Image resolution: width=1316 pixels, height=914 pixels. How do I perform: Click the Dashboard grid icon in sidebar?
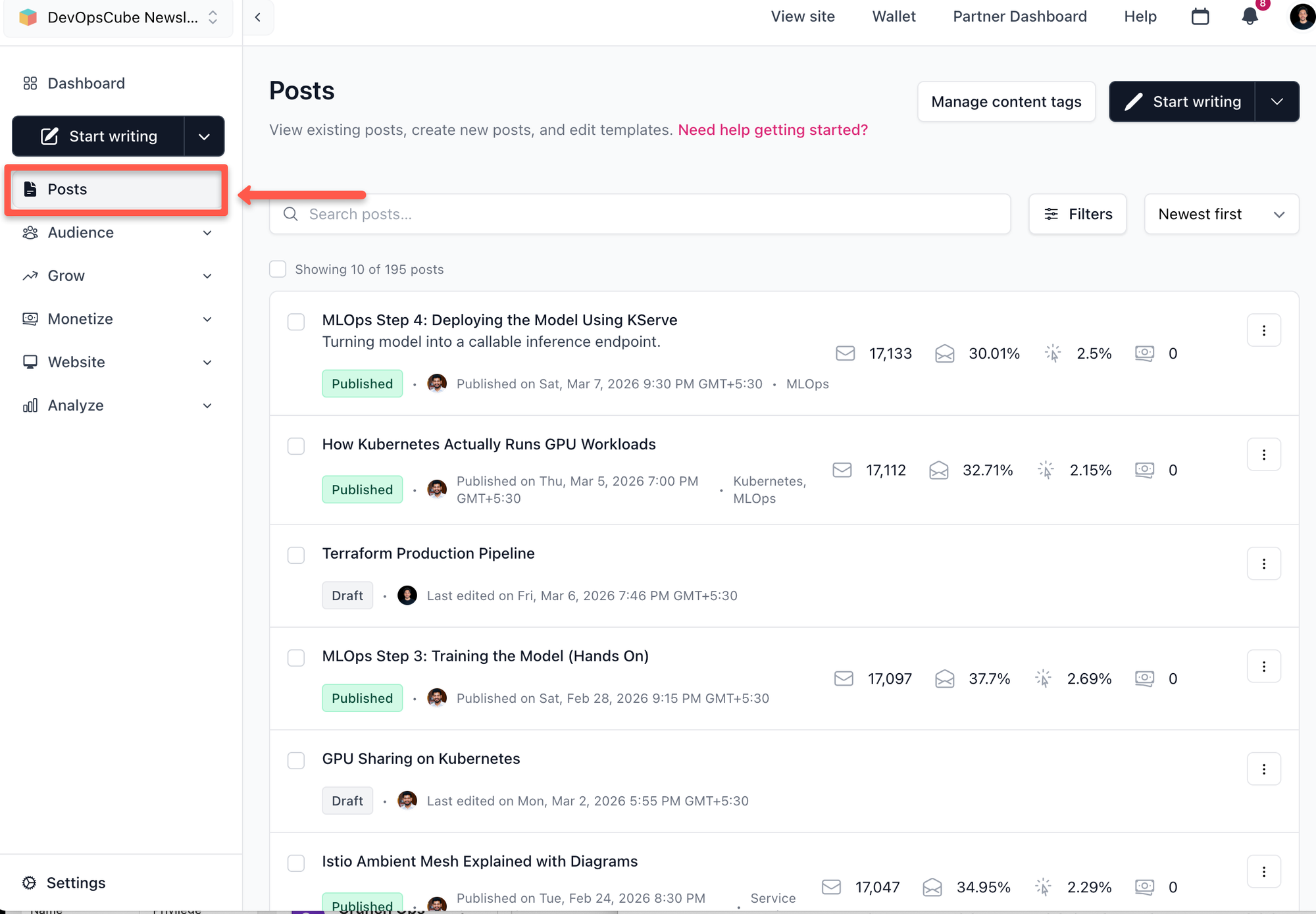(x=30, y=84)
